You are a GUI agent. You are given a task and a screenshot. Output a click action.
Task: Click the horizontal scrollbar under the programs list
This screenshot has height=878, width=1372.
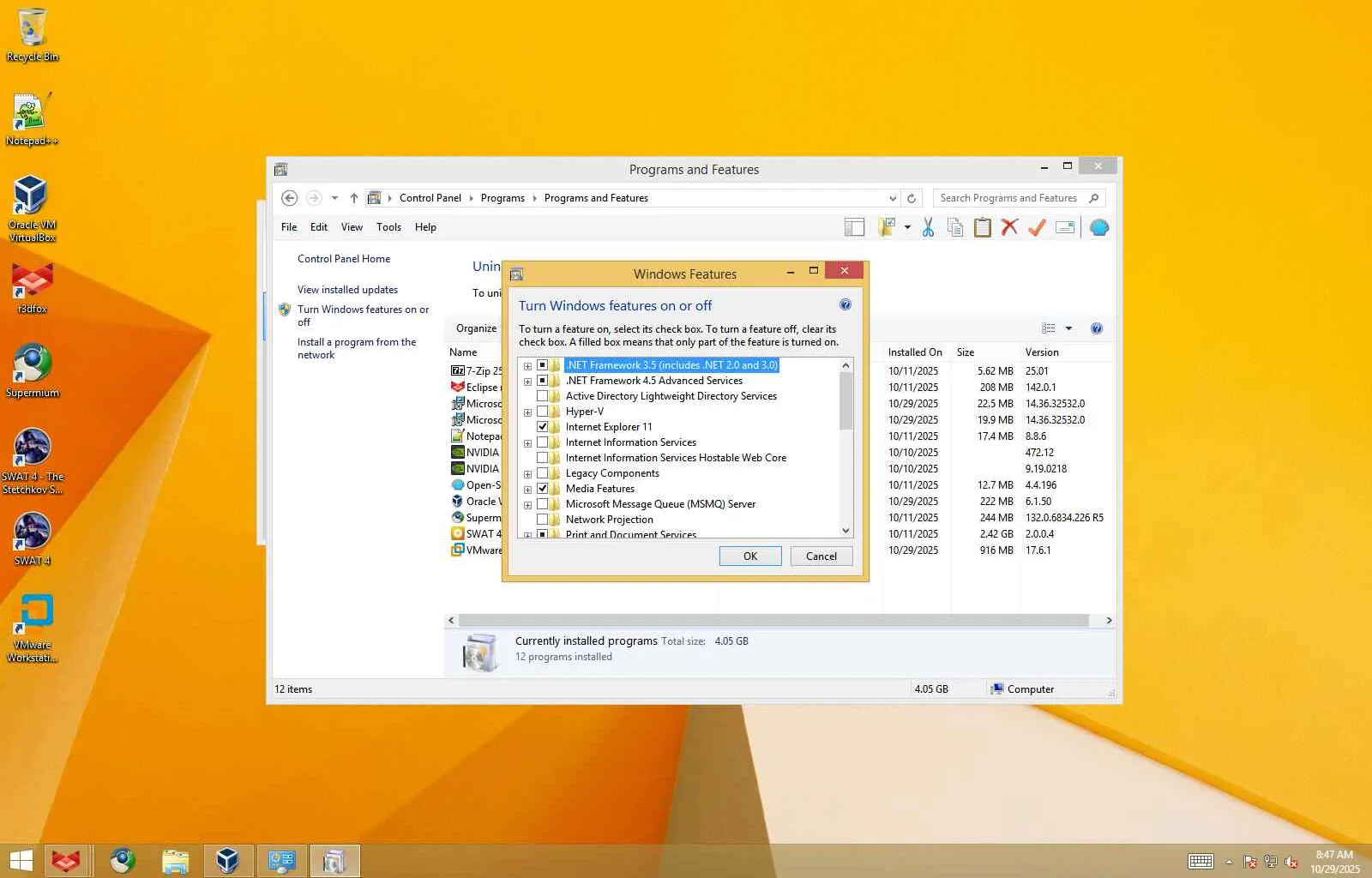pos(773,620)
